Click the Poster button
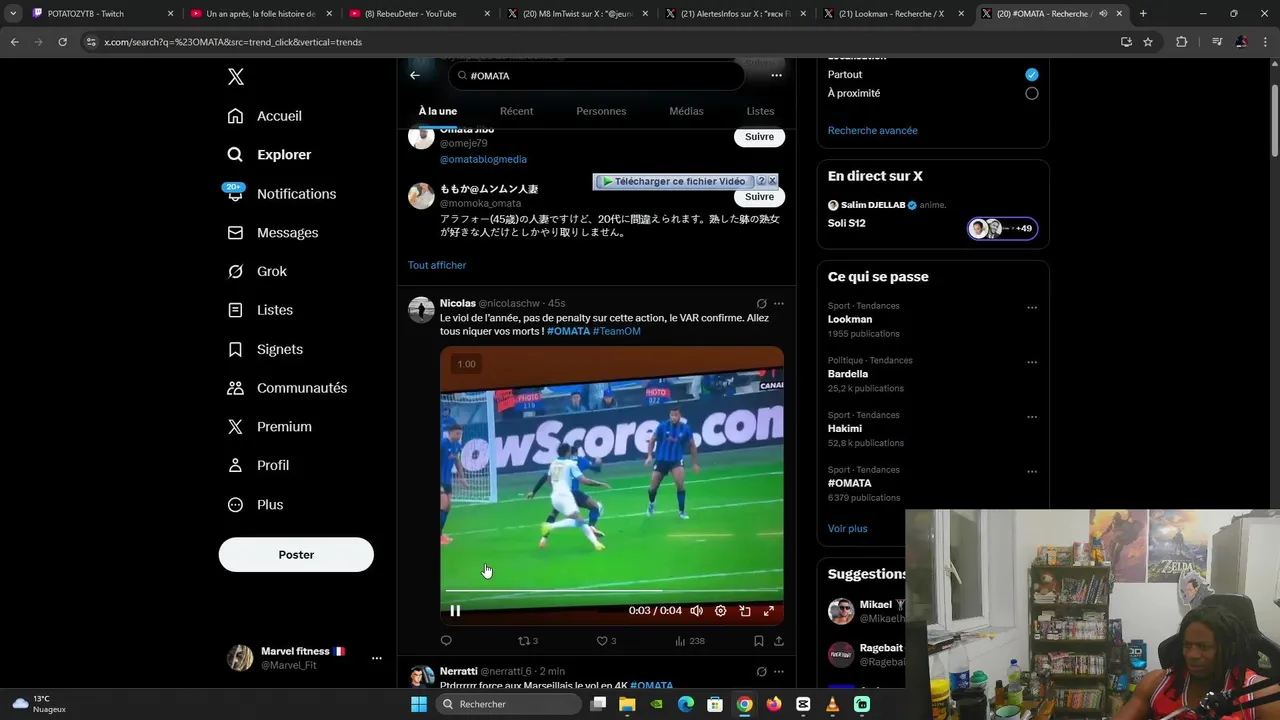This screenshot has width=1280, height=720. (296, 555)
